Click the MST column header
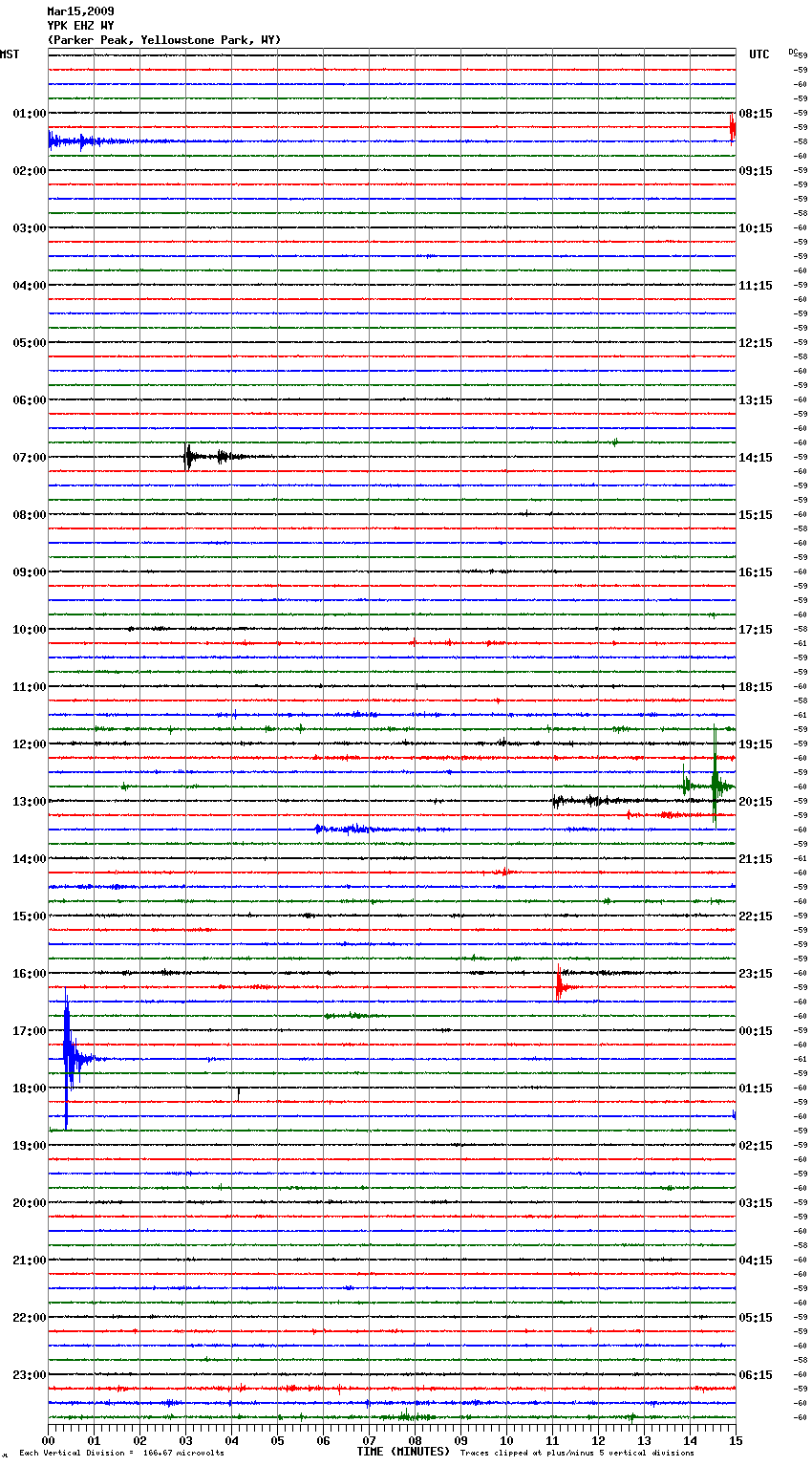 10,54
